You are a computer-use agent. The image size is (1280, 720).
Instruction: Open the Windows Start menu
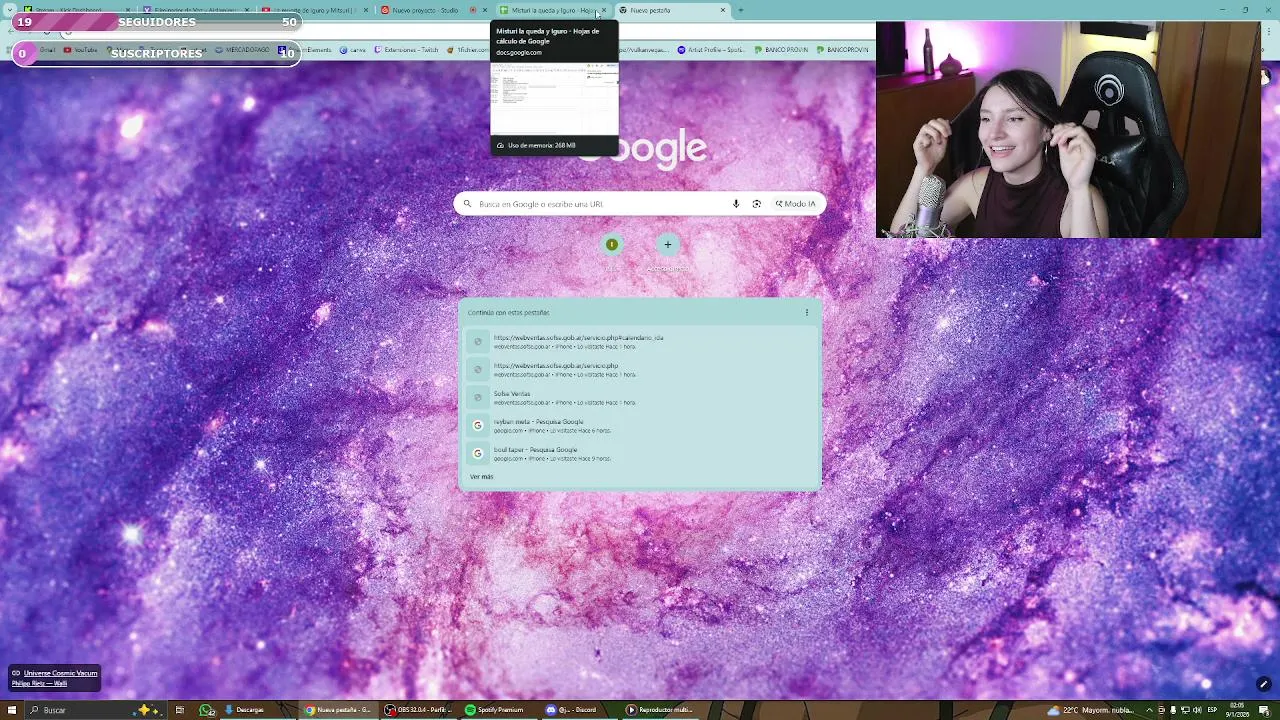pyautogui.click(x=11, y=710)
